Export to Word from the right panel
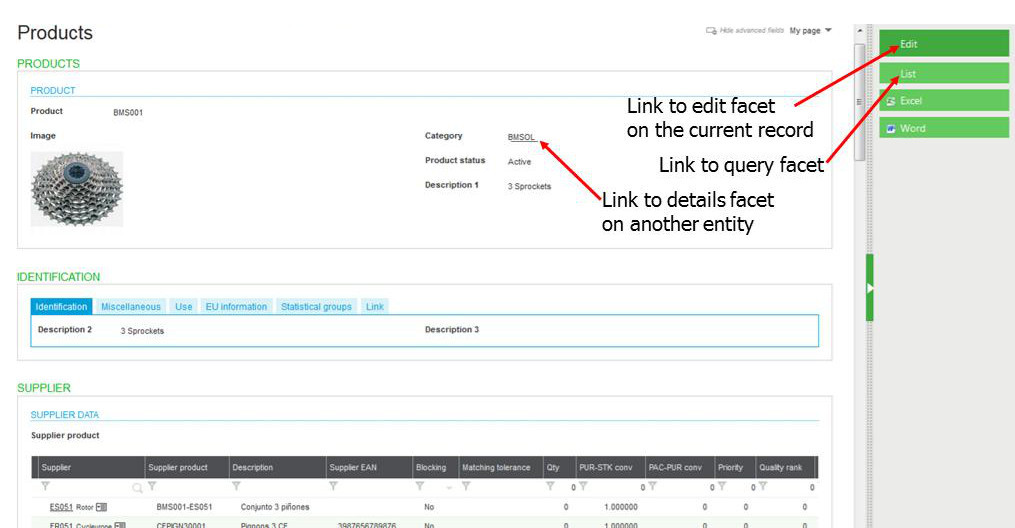Image resolution: width=1015 pixels, height=528 pixels. pos(943,128)
